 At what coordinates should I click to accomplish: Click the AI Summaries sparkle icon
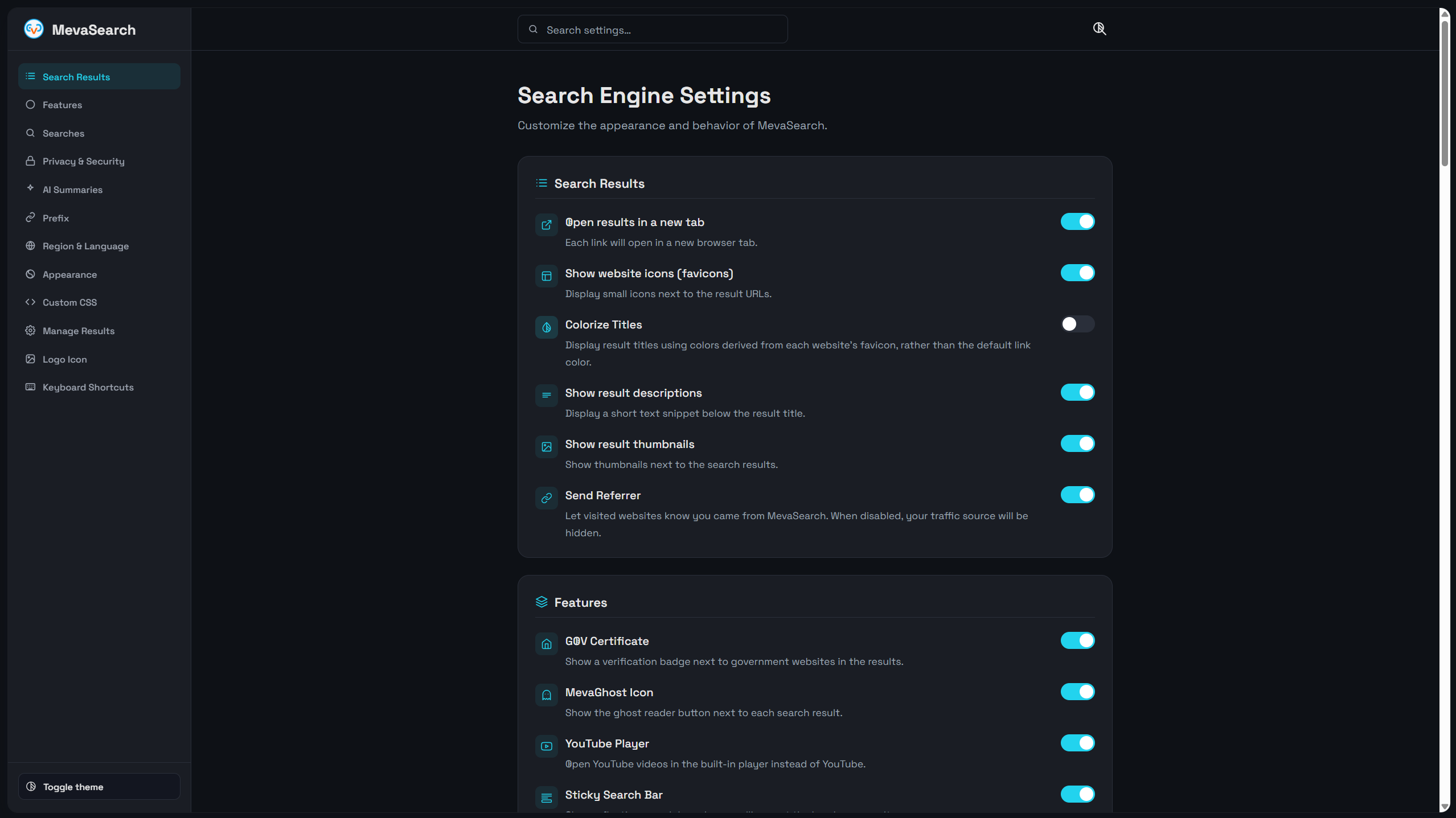click(x=30, y=188)
